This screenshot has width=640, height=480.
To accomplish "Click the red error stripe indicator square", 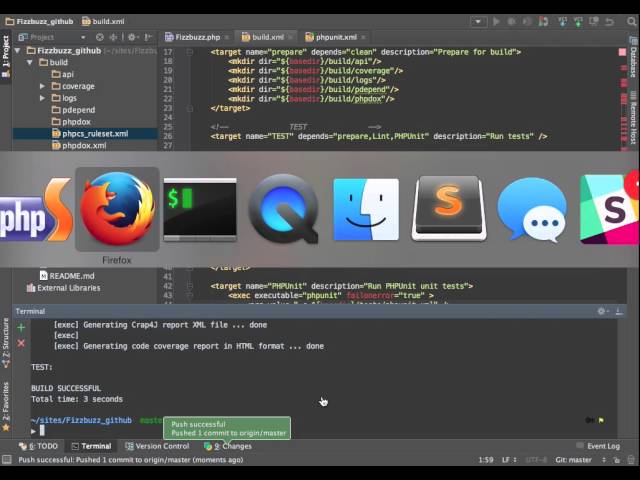I will click(x=622, y=52).
